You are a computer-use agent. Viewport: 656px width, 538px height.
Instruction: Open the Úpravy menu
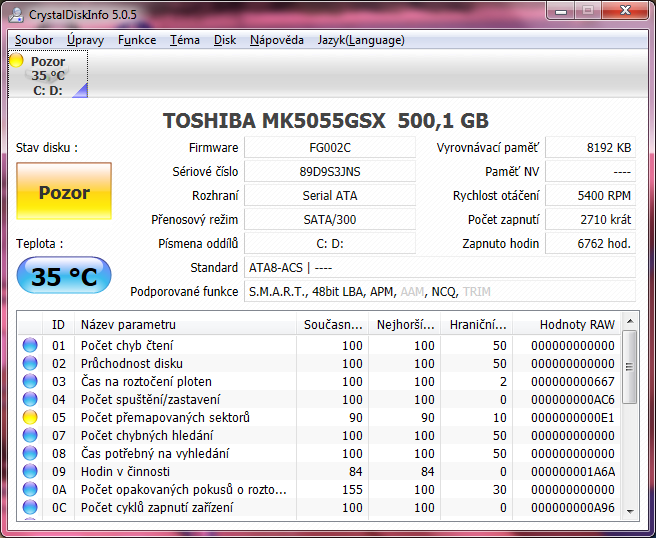pos(85,40)
